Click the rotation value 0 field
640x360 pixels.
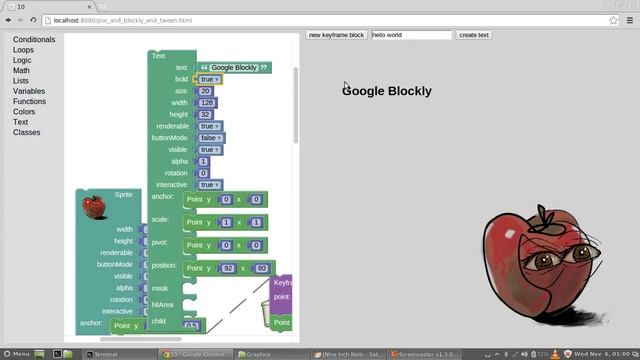[x=203, y=173]
